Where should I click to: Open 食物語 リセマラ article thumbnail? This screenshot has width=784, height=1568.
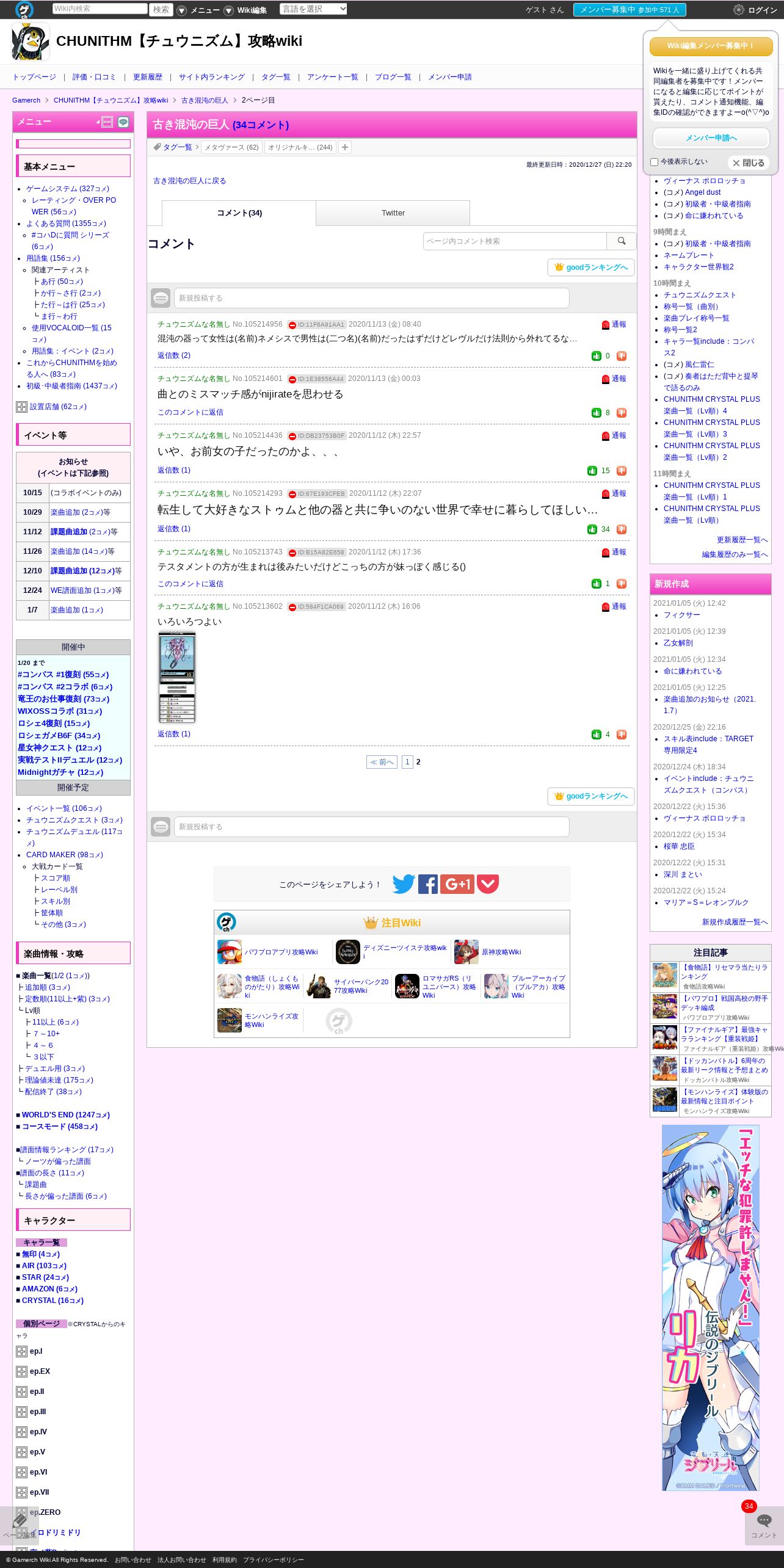tap(665, 976)
